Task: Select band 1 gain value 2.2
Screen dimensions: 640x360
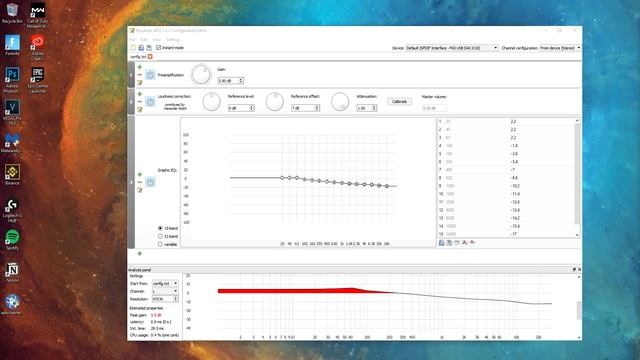Action: pyautogui.click(x=513, y=122)
